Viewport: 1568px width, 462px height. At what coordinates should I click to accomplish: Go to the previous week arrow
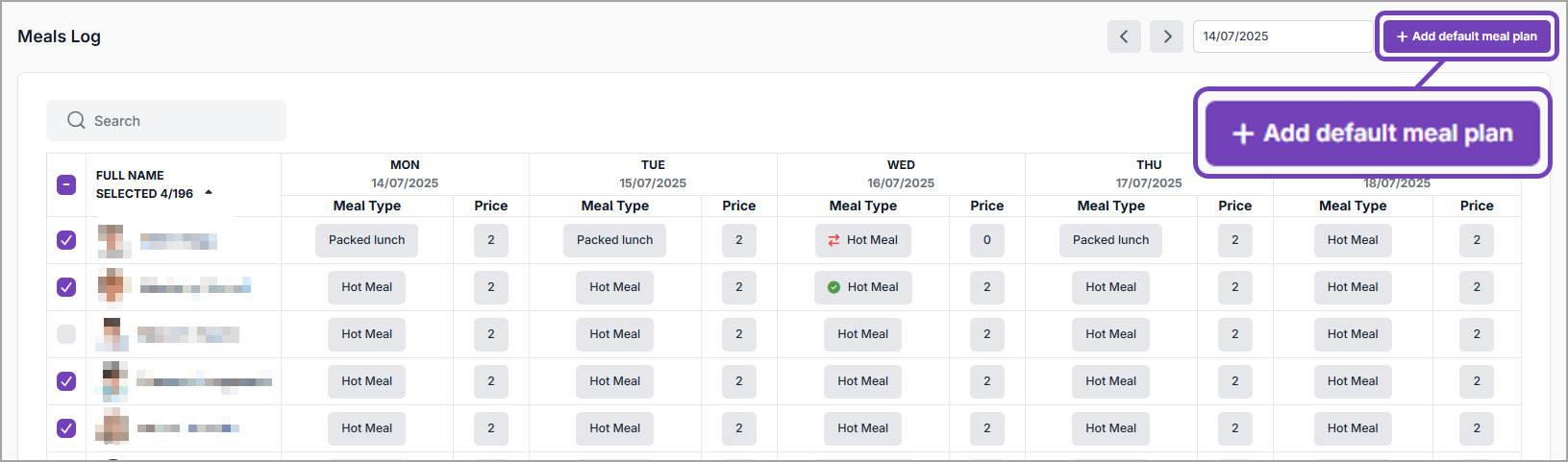1124,36
